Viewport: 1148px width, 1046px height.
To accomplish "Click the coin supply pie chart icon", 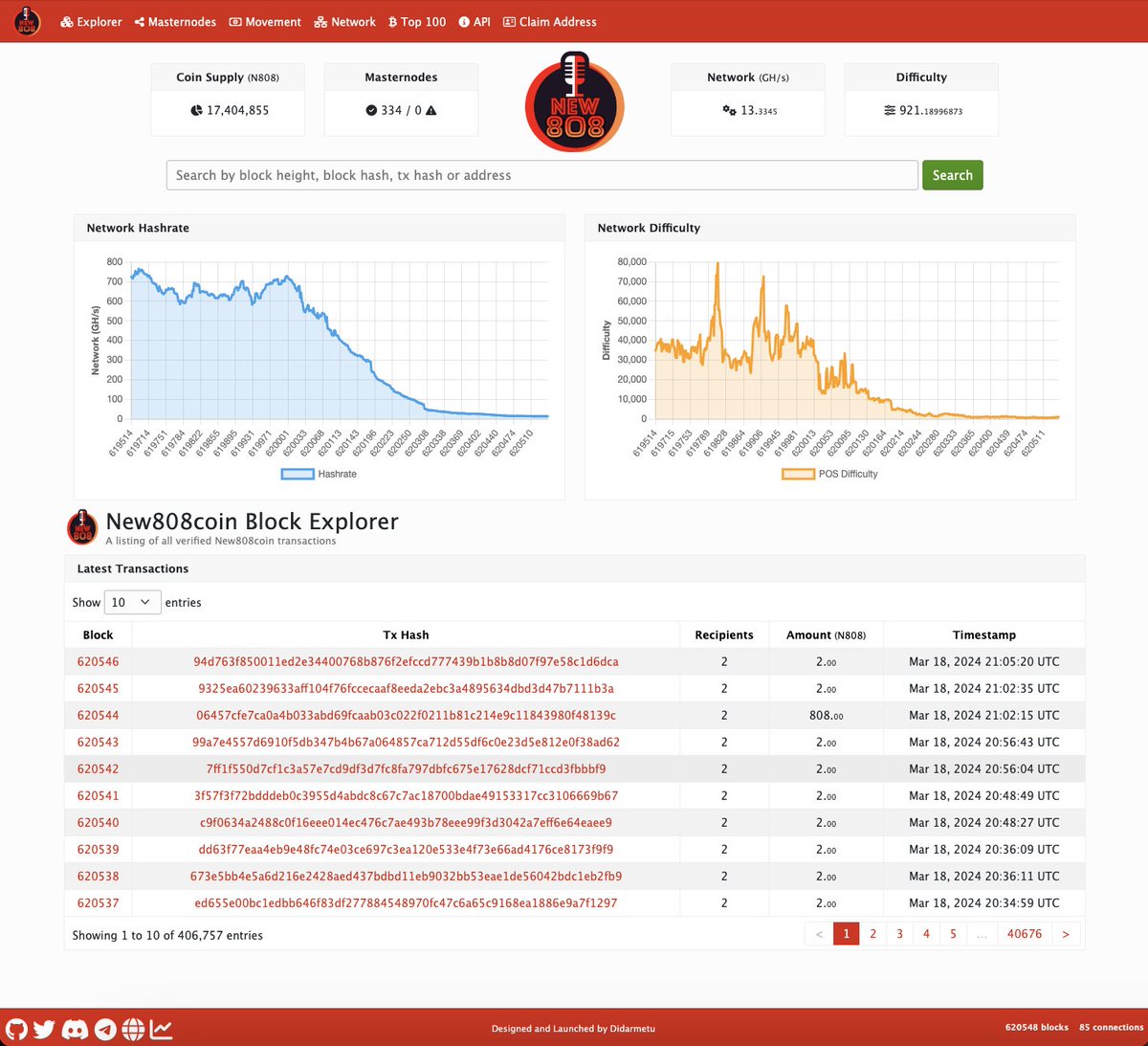I will 196,110.
